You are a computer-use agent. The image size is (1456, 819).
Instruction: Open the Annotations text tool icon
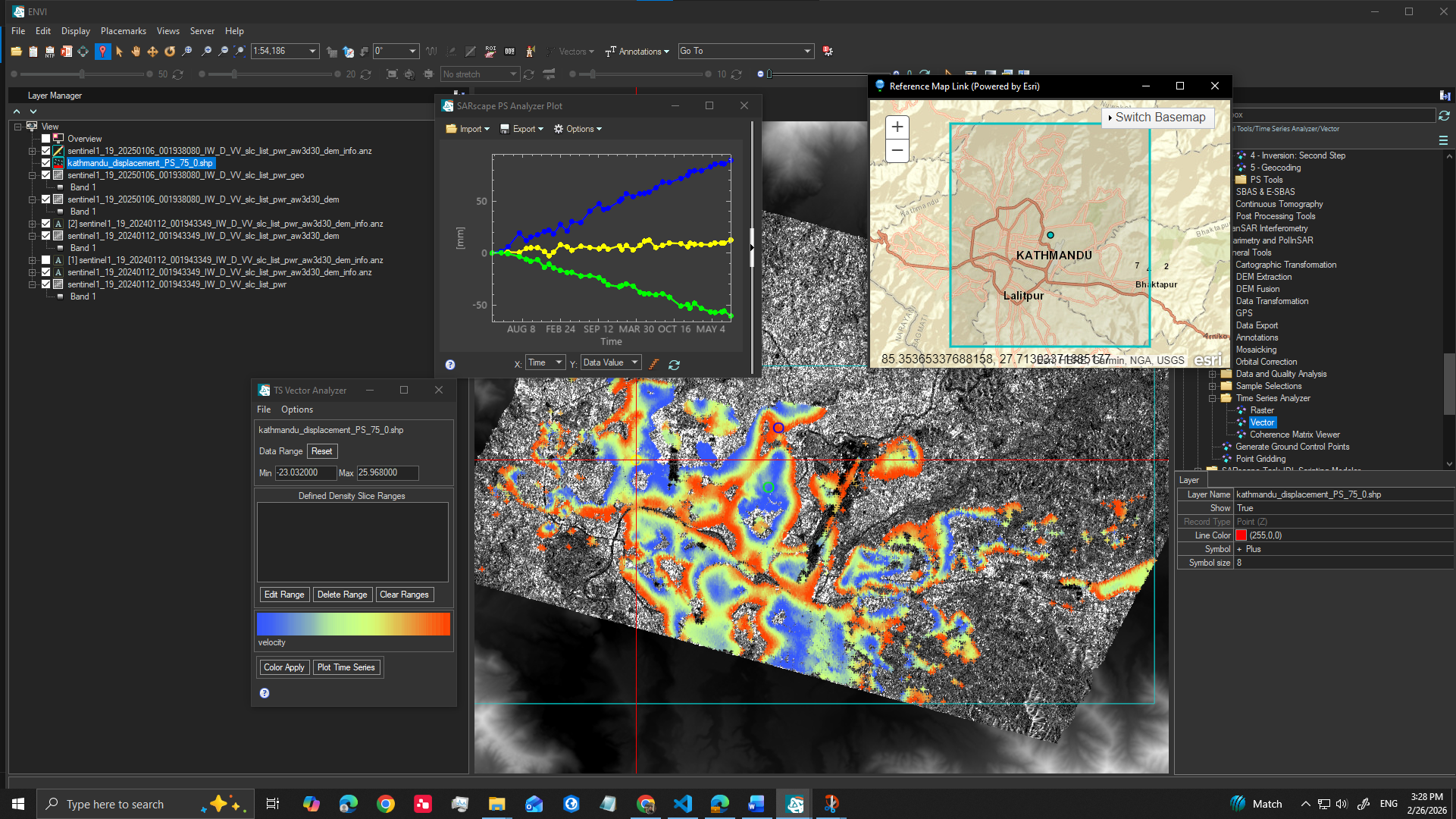(611, 51)
